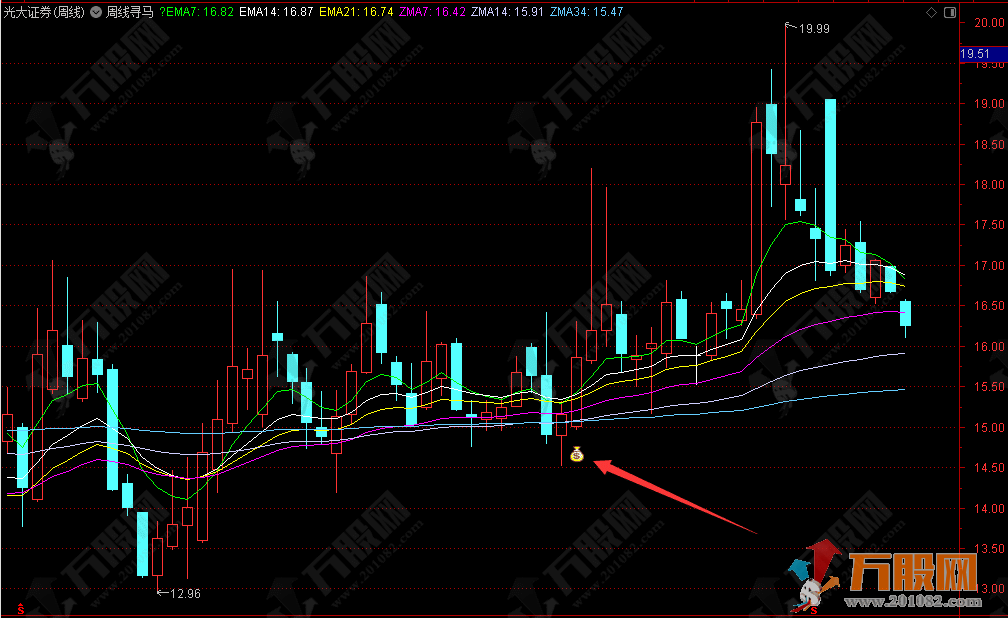
Task: Click the 16.50 price axis label
Action: (x=989, y=306)
